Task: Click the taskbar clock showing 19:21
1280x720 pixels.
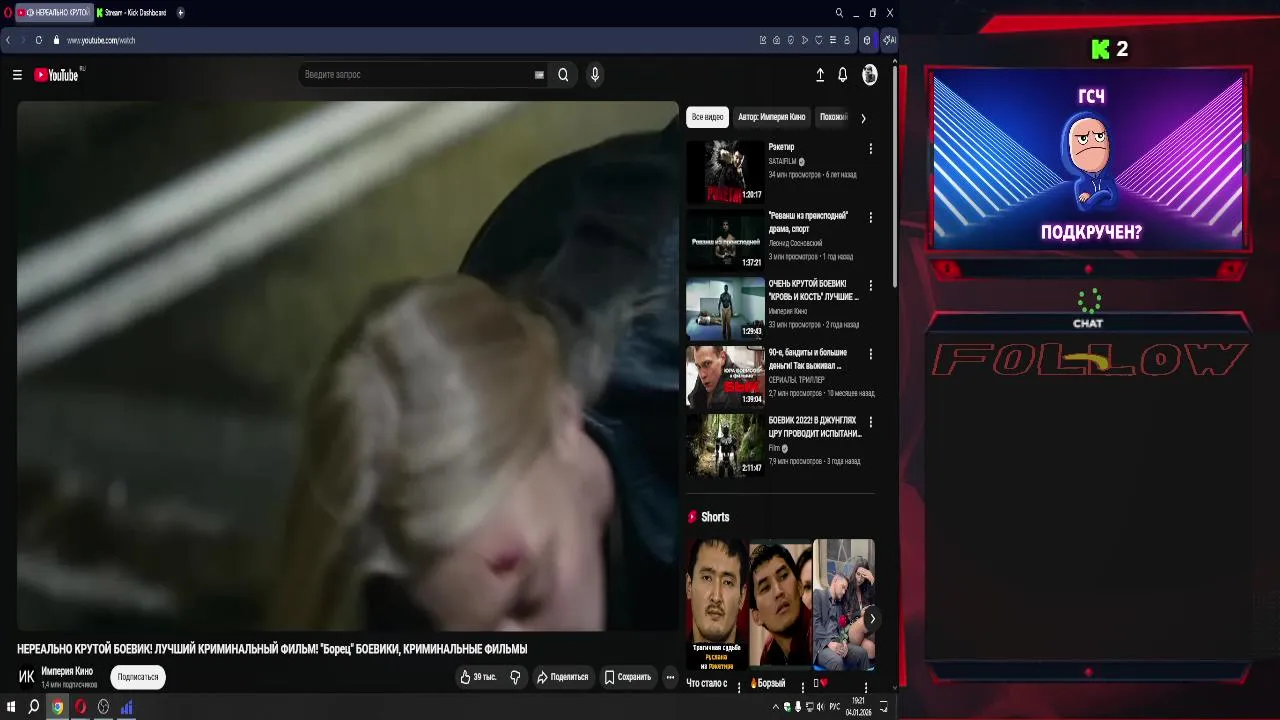Action: click(x=858, y=707)
